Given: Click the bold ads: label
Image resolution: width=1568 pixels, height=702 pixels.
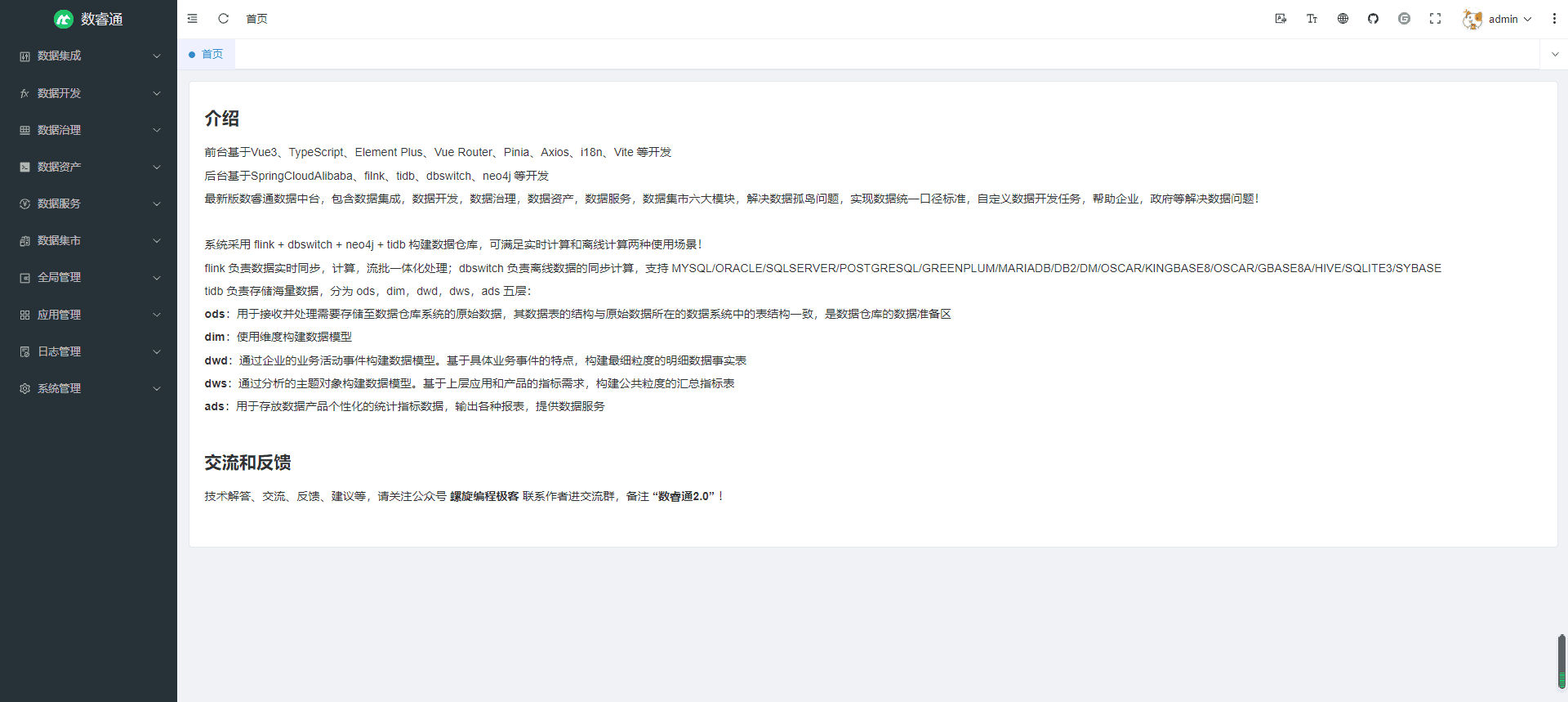Looking at the screenshot, I should pos(216,406).
